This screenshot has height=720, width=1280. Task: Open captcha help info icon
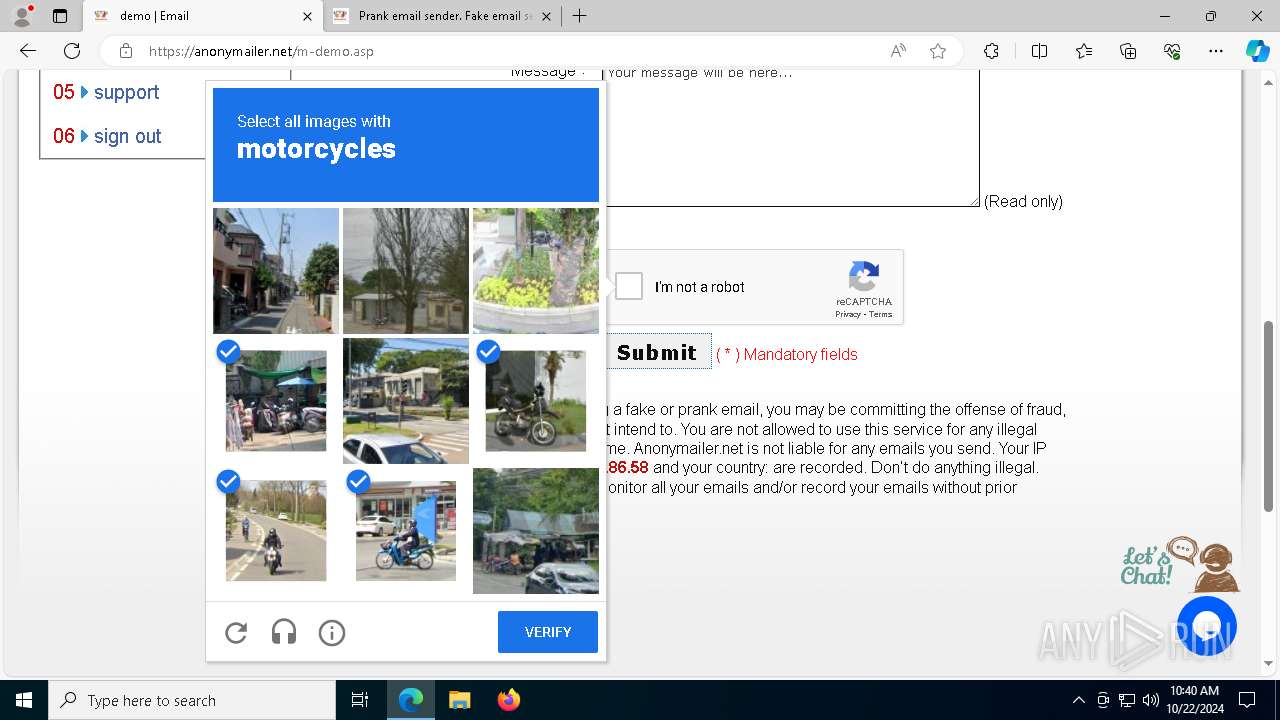coord(332,632)
